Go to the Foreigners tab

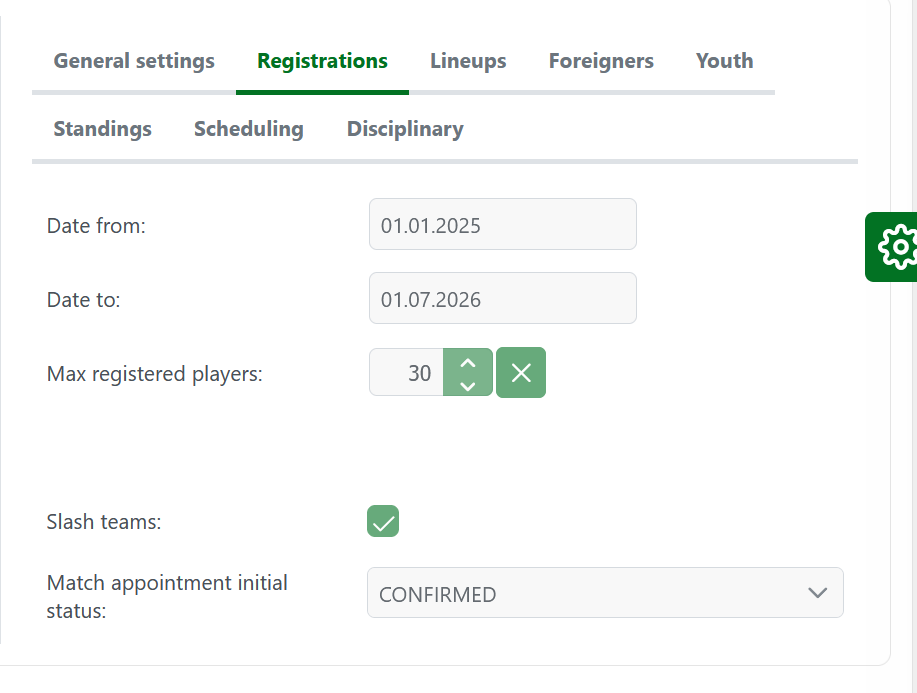click(x=601, y=61)
